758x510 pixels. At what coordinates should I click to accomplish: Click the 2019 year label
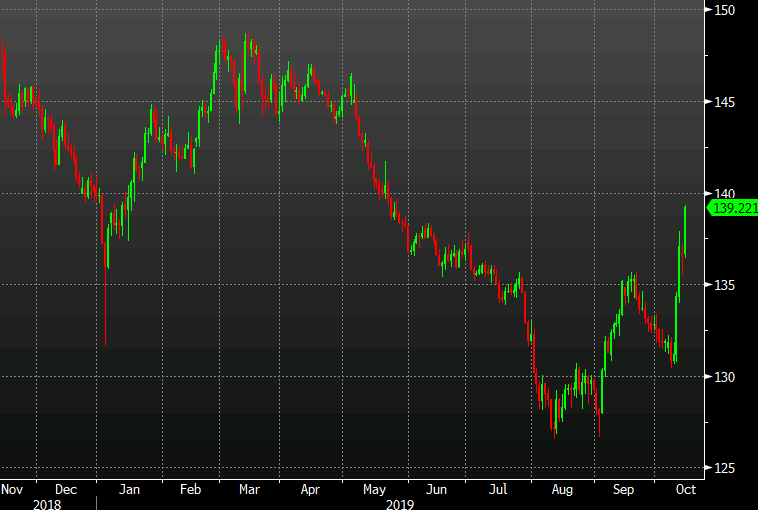(x=400, y=504)
